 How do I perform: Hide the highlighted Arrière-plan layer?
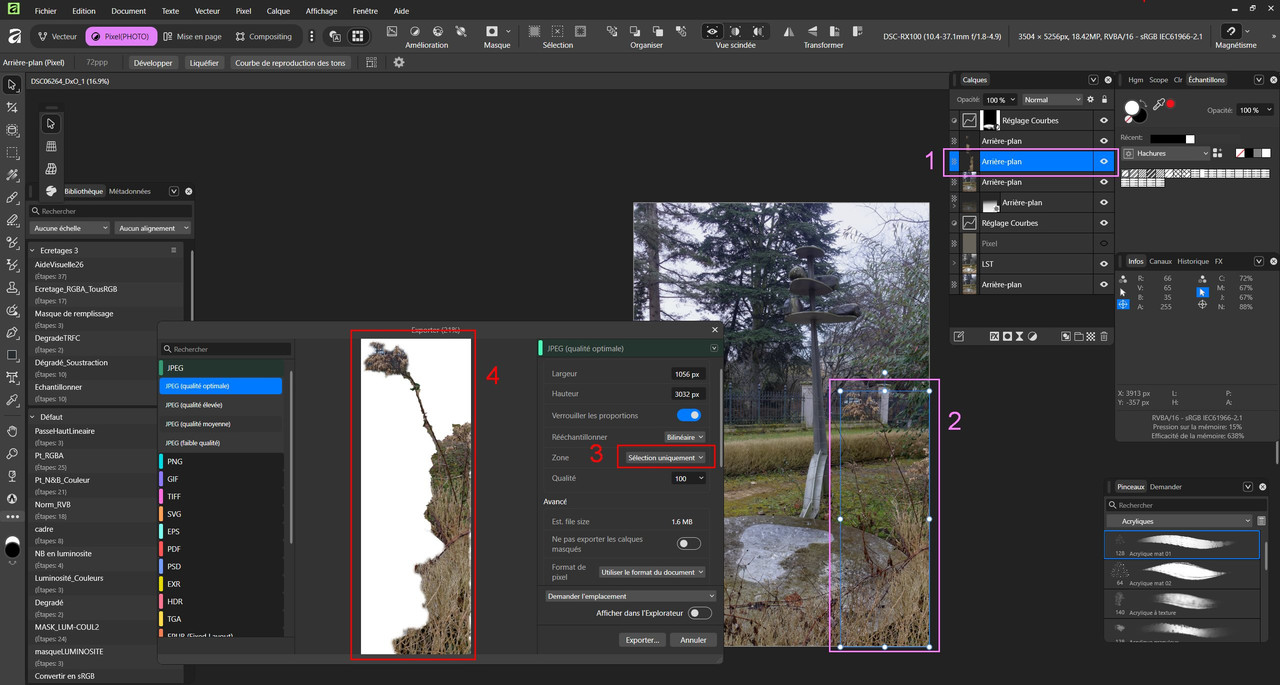point(1104,161)
